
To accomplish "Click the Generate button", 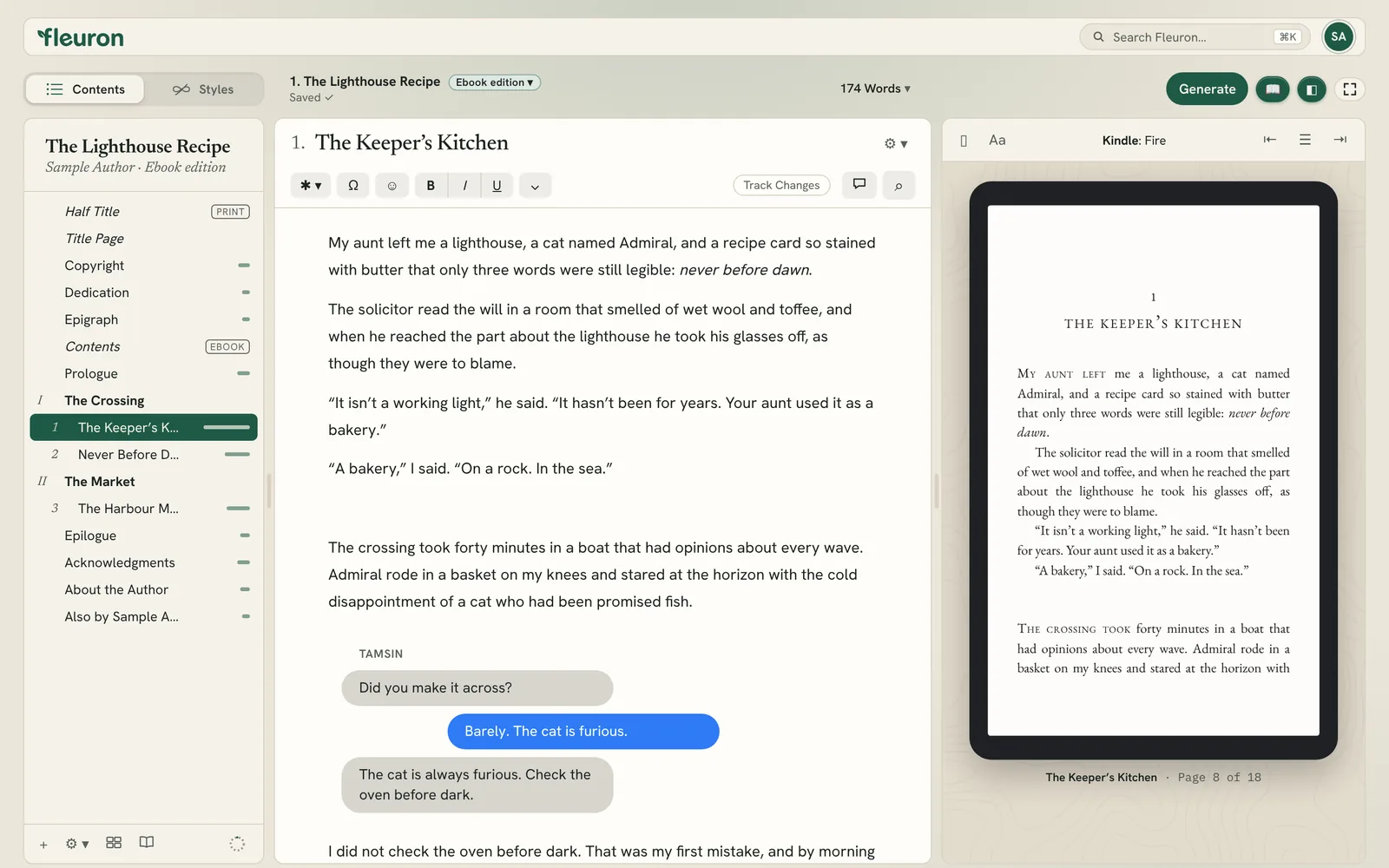I will click(1207, 89).
